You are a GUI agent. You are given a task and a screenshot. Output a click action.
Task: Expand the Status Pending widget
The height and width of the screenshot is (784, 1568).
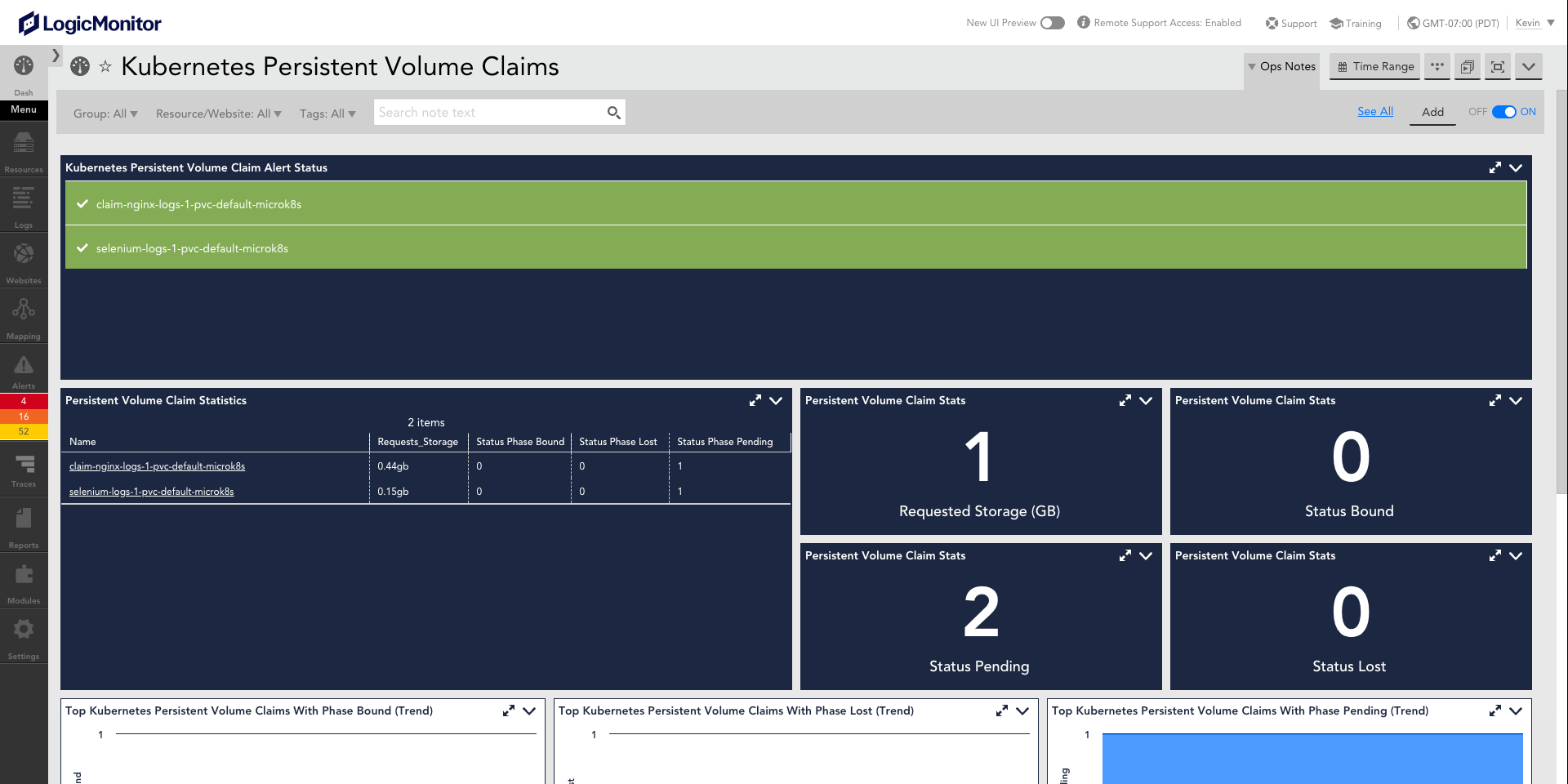pos(1125,555)
